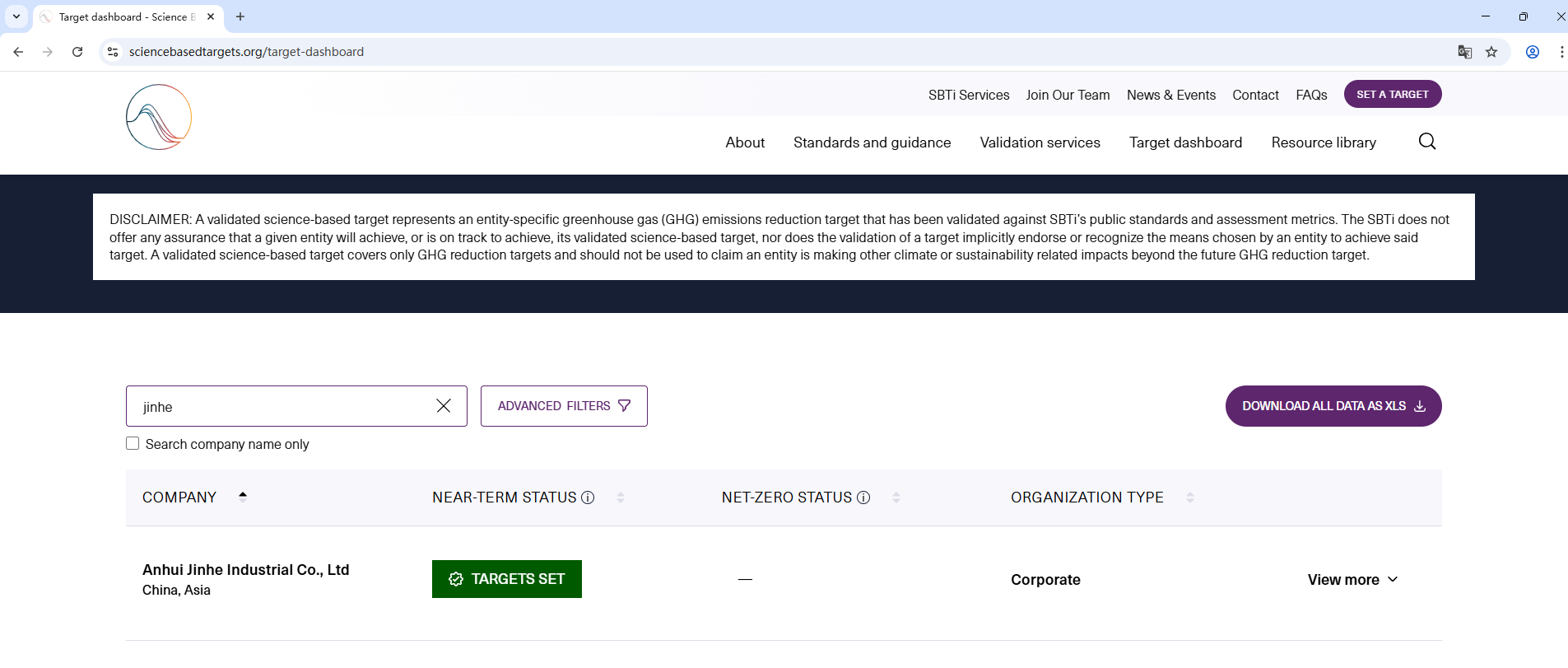Click the SBTi logo
Image resolution: width=1568 pixels, height=668 pixels.
click(x=159, y=117)
